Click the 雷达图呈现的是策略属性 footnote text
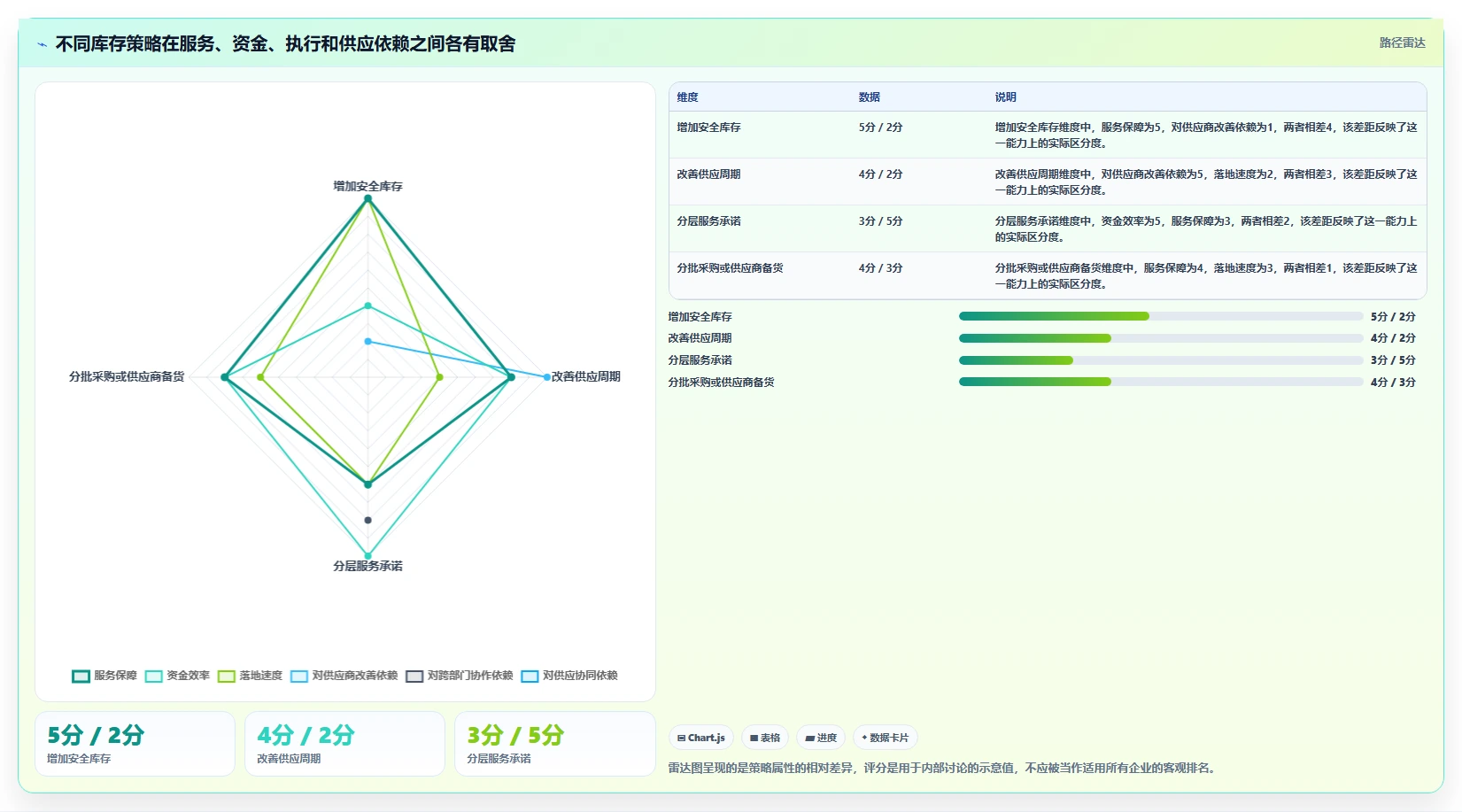1462x812 pixels. 944,768
